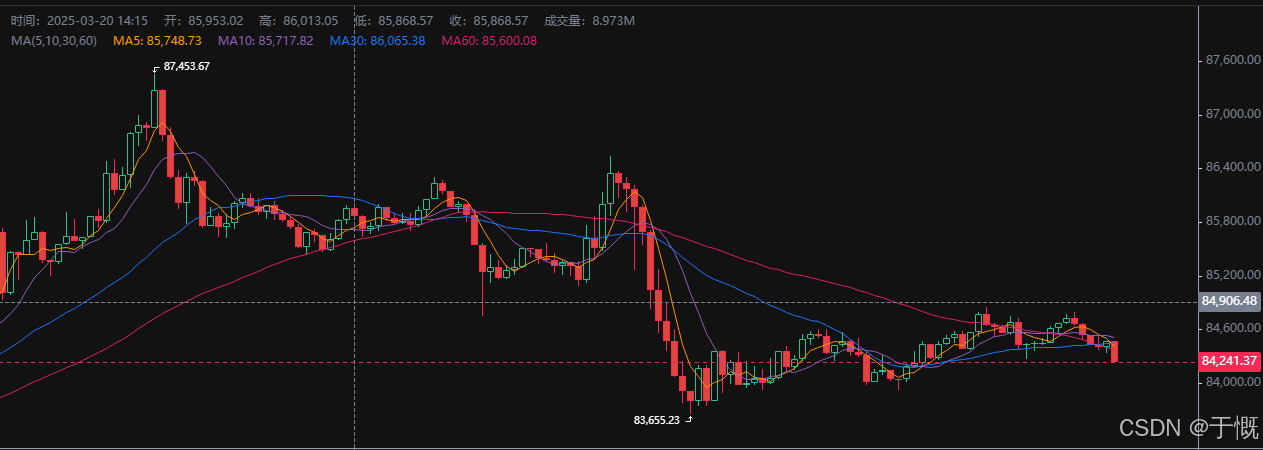The width and height of the screenshot is (1263, 450).
Task: Click the low price 85,868.57 after 低
Action: click(x=405, y=21)
